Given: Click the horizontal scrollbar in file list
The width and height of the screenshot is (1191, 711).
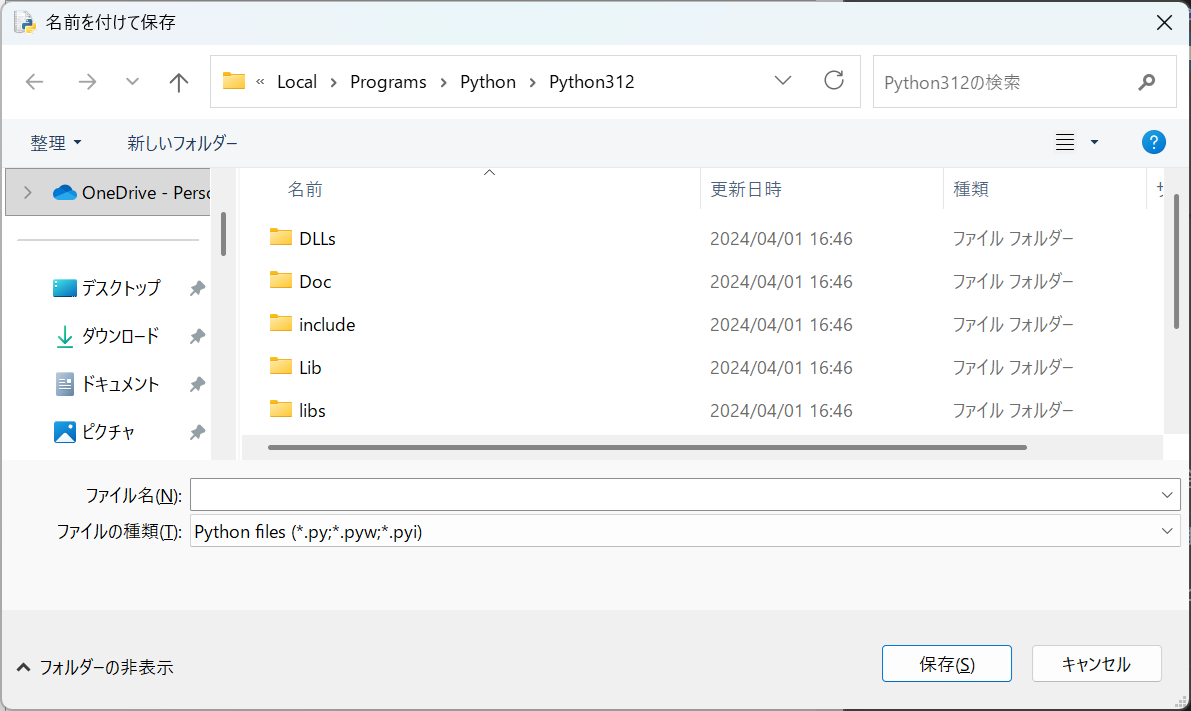Looking at the screenshot, I should [x=647, y=447].
